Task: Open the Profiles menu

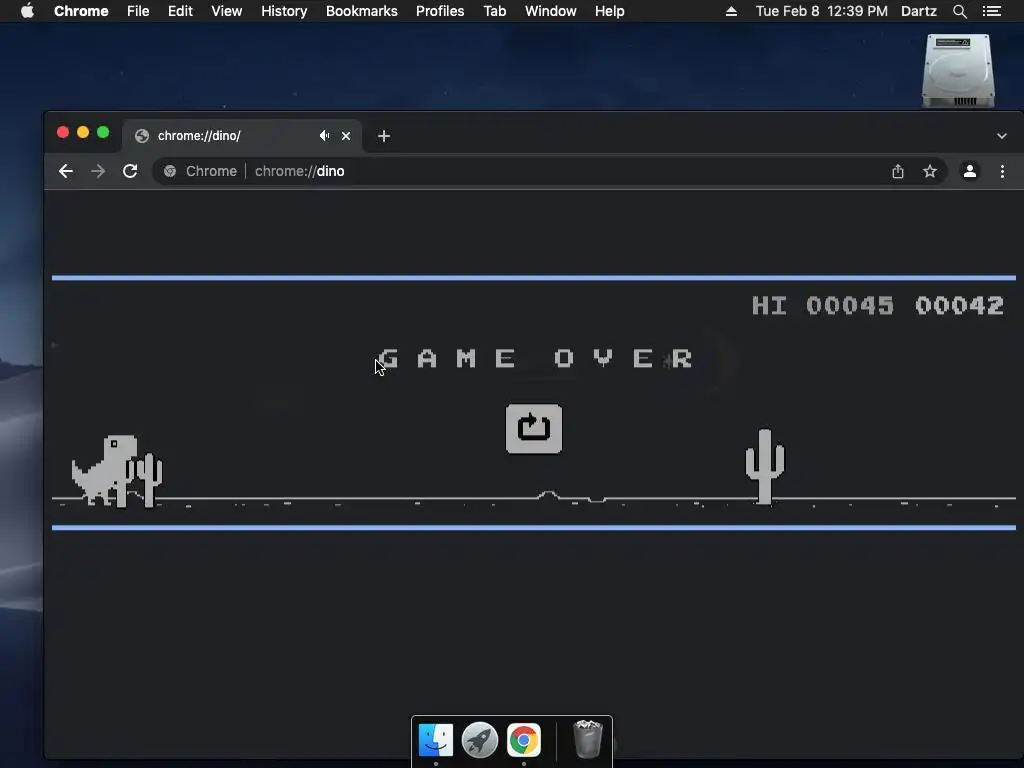Action: click(x=440, y=11)
